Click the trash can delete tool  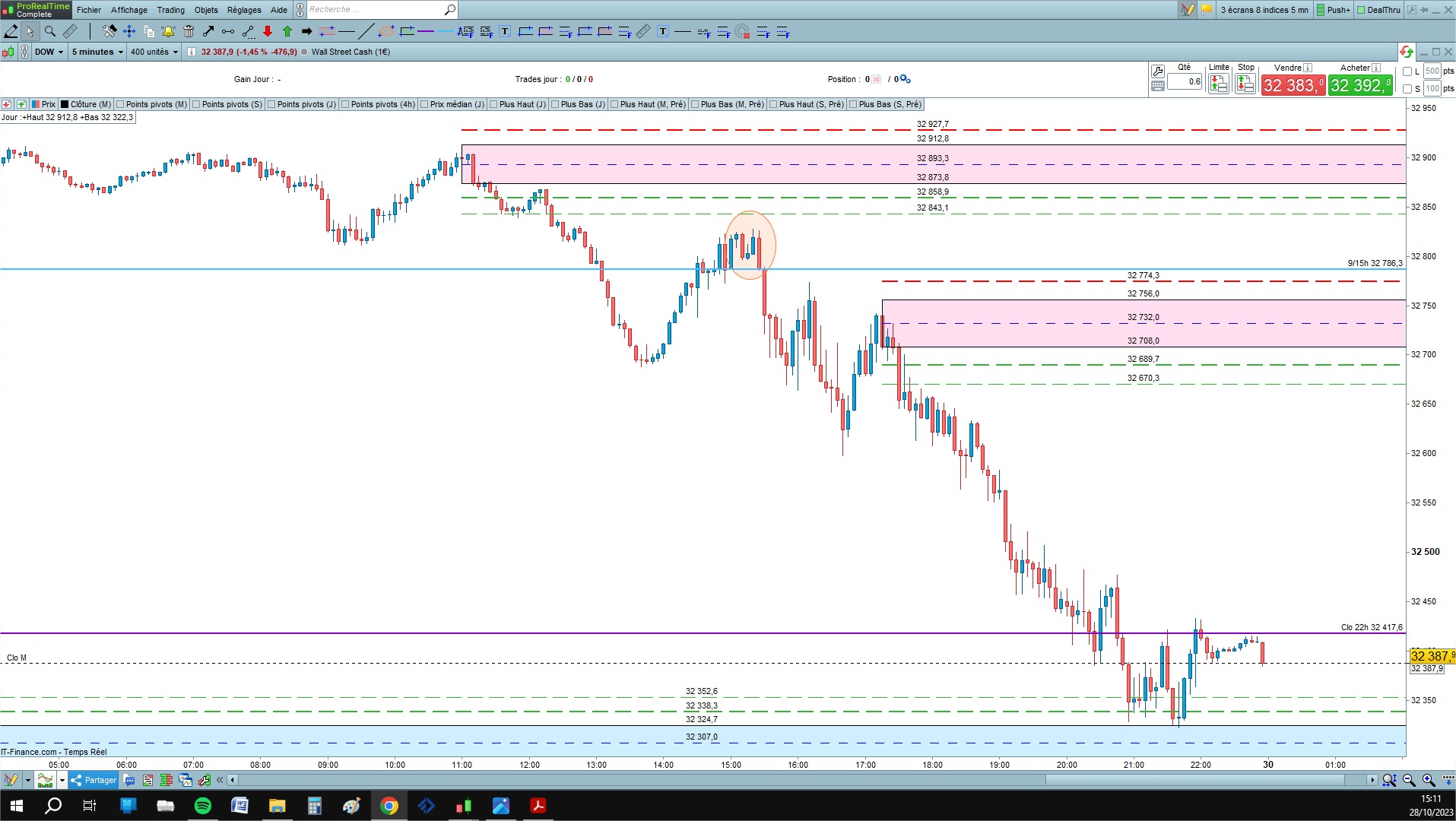[x=189, y=31]
